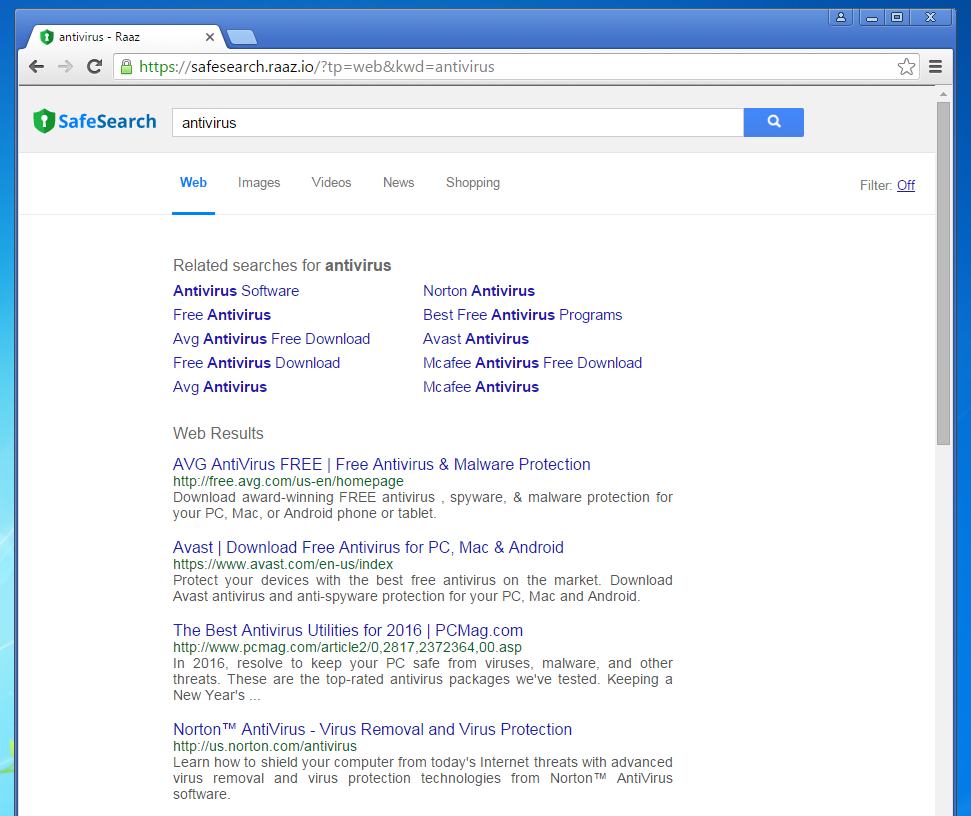This screenshot has height=816, width=971.
Task: Click the scrollbar up arrow
Action: click(943, 94)
